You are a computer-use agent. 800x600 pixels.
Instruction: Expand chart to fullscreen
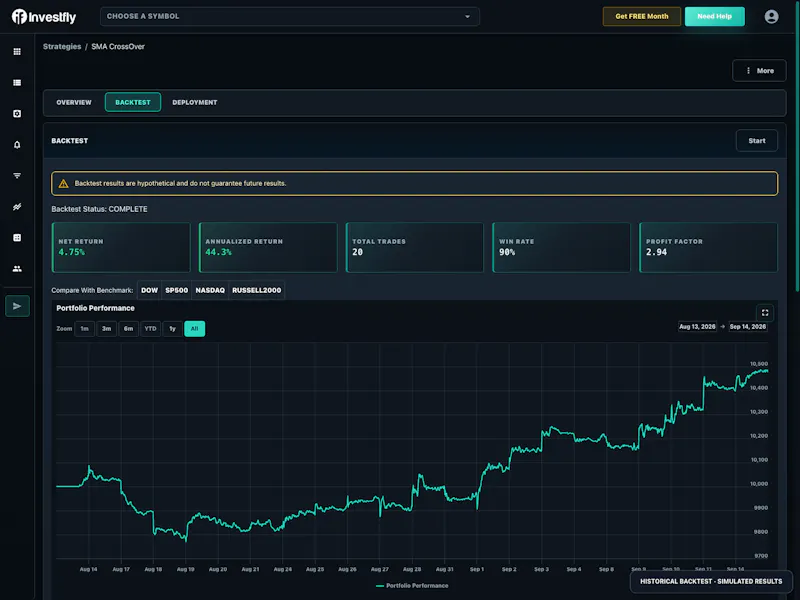point(765,313)
